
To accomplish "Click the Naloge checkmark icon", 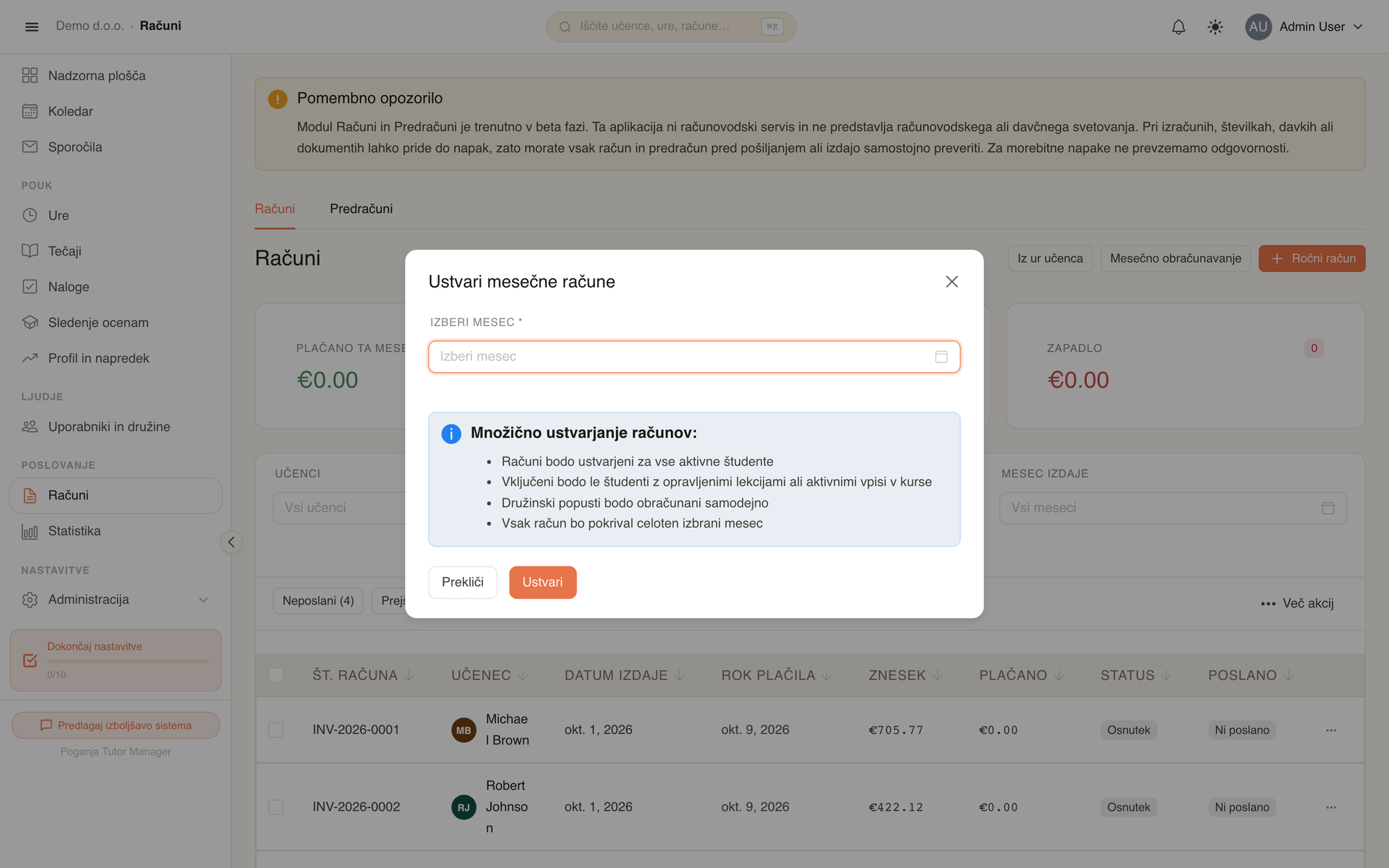I will [x=30, y=287].
